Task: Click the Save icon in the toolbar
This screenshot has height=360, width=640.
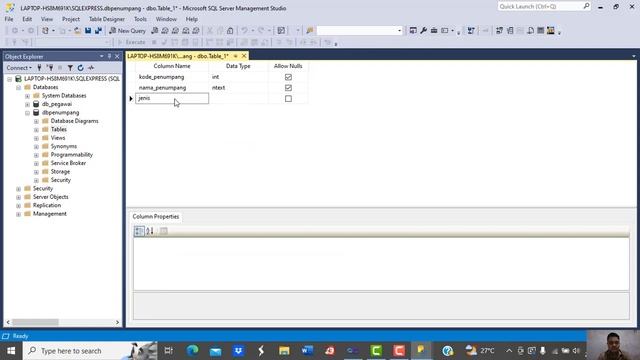Action: pos(88,31)
